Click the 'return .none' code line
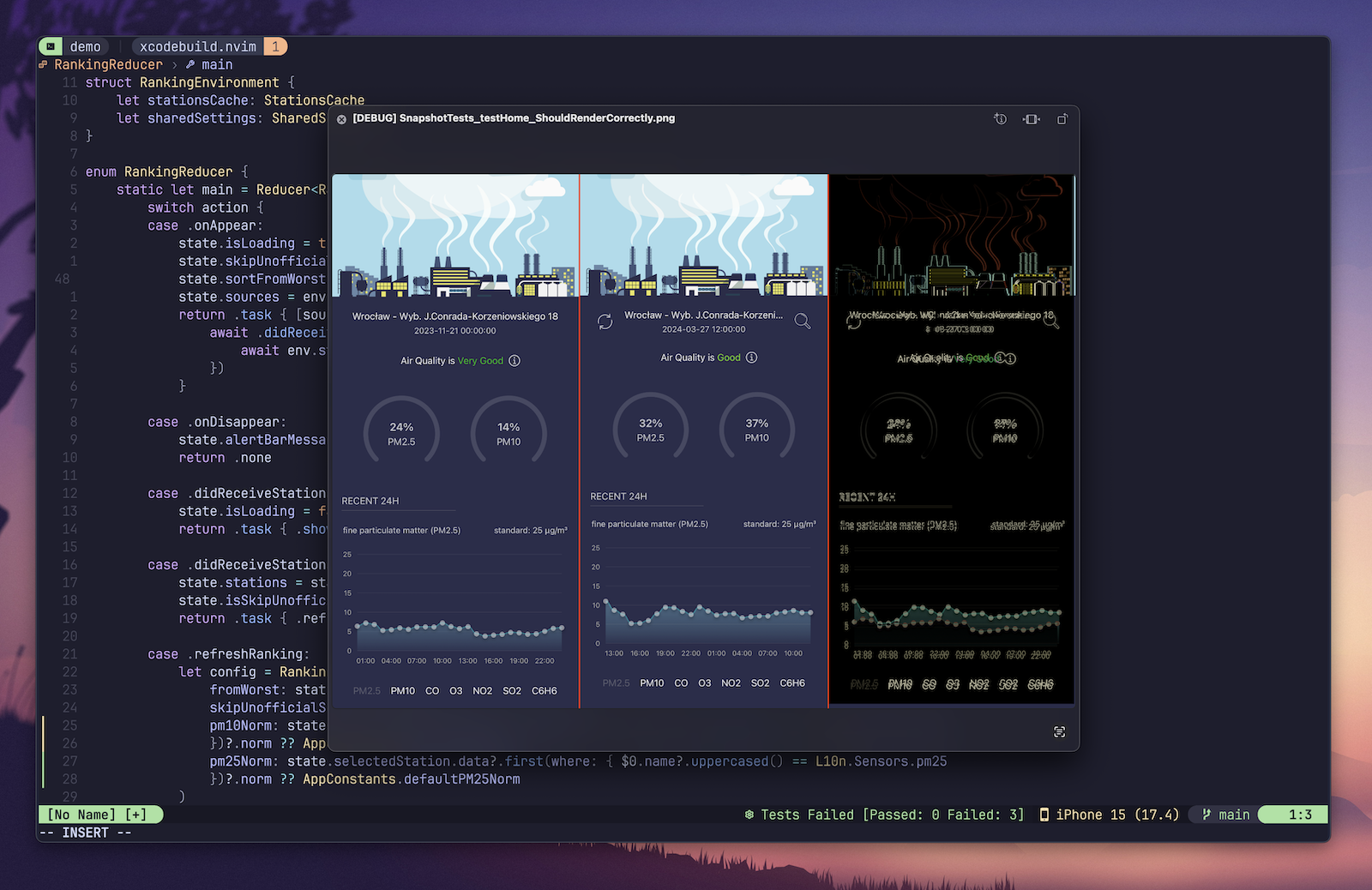This screenshot has width=1372, height=890. (225, 458)
